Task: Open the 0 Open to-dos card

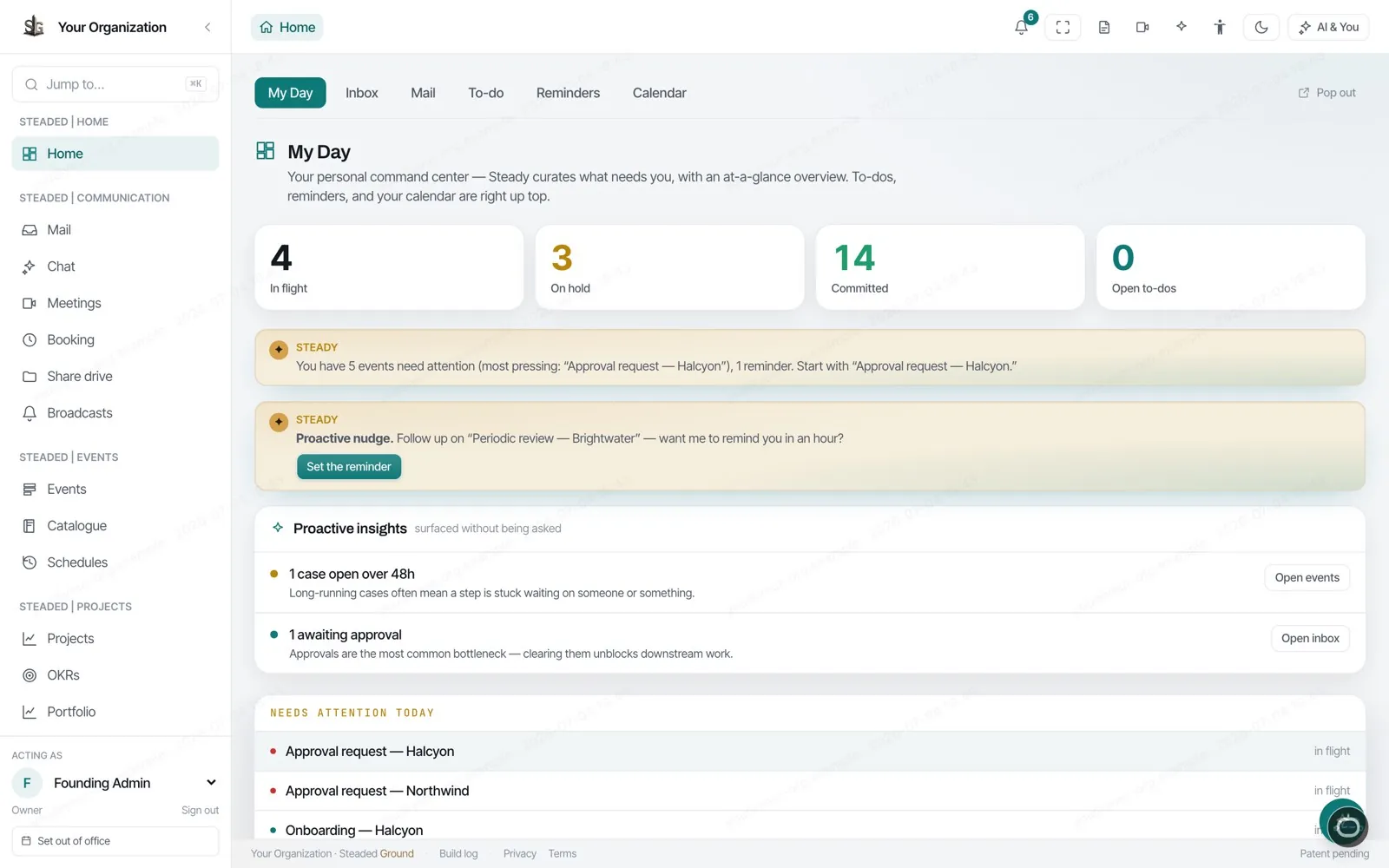Action: 1230,267
